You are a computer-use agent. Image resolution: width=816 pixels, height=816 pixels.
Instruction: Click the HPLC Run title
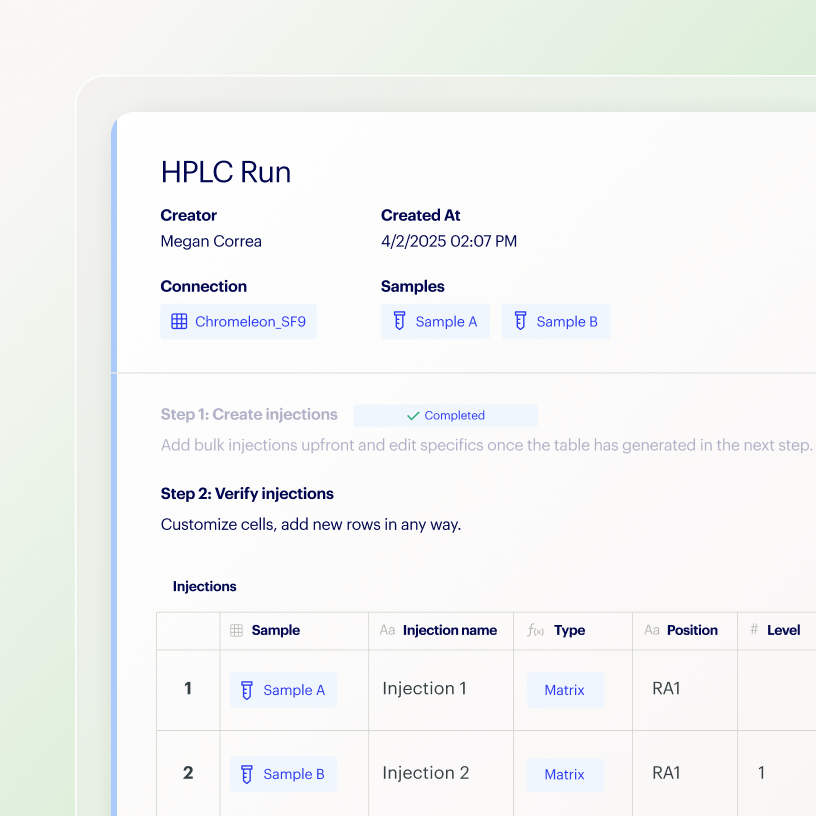[x=226, y=172]
